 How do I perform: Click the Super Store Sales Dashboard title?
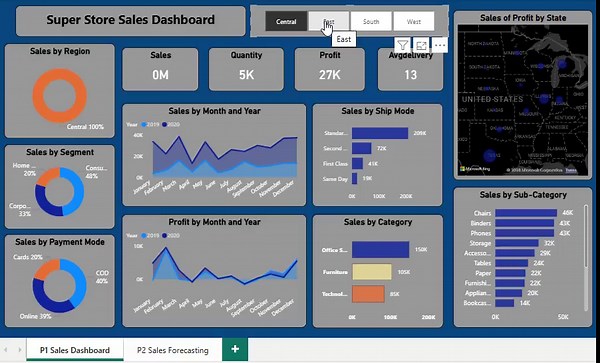pyautogui.click(x=130, y=20)
